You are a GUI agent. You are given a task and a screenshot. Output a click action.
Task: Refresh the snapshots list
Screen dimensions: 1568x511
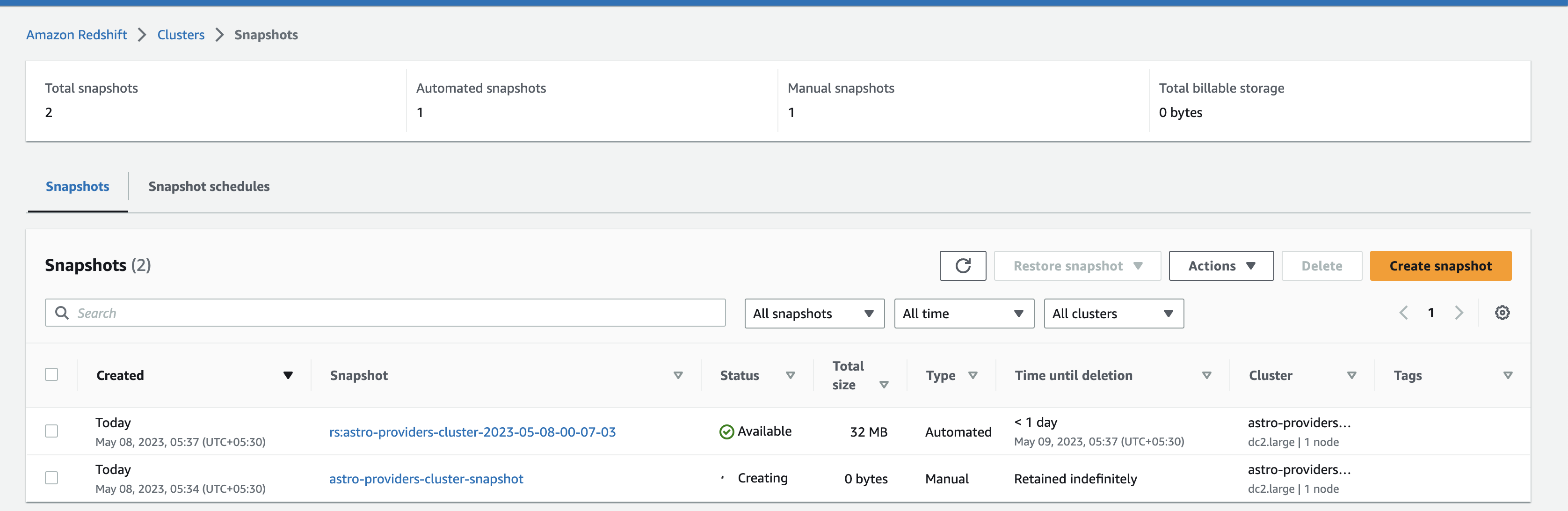click(x=962, y=265)
